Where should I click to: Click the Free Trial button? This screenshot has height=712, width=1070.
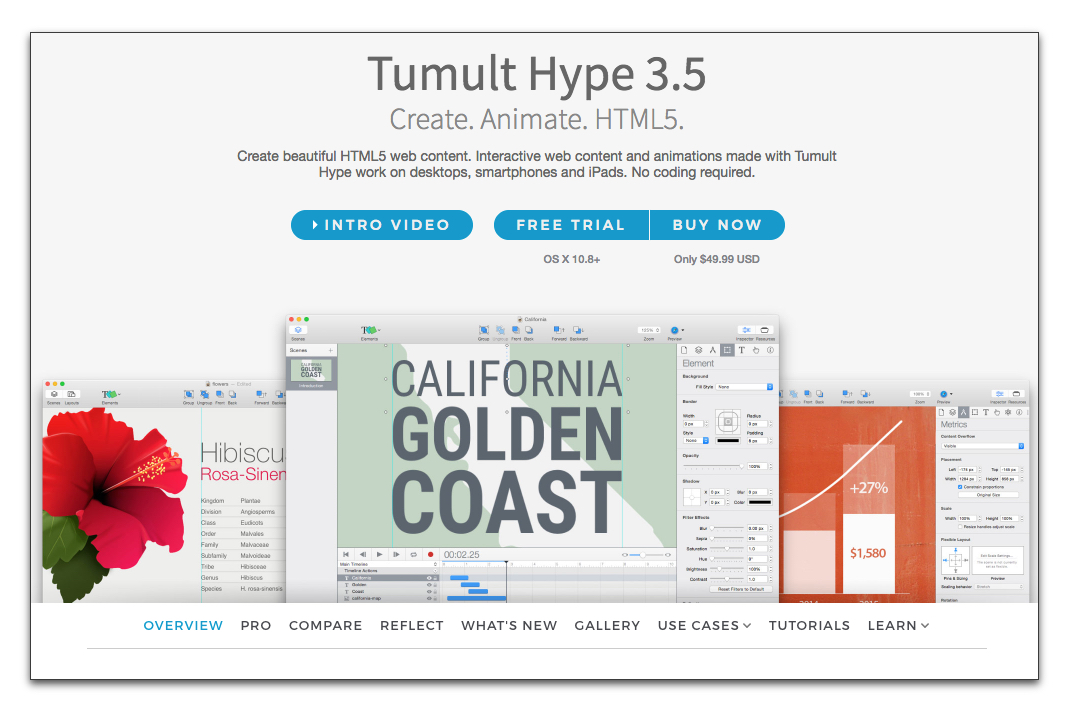tap(571, 225)
